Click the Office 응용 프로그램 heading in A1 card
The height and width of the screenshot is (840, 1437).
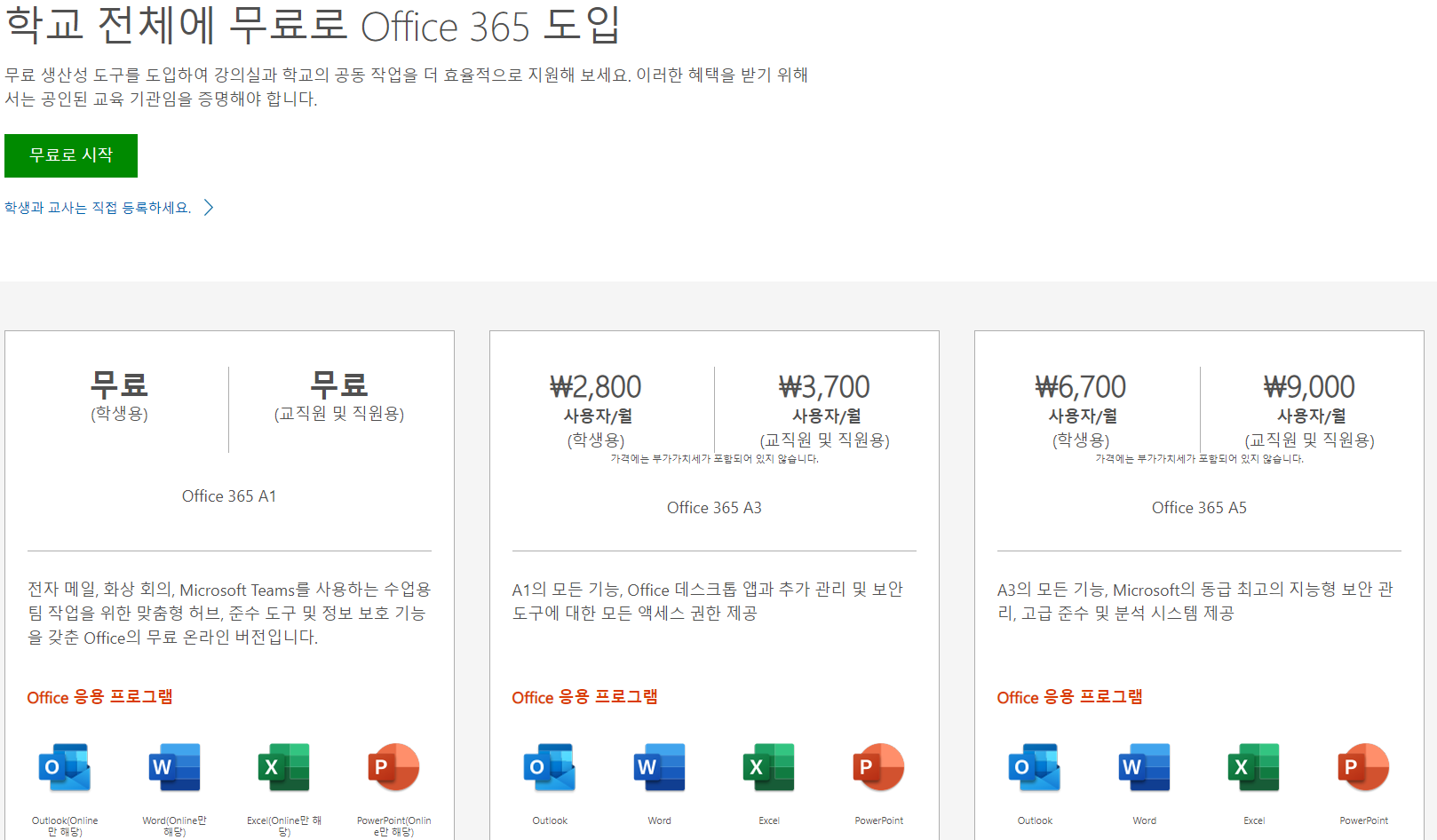point(99,698)
